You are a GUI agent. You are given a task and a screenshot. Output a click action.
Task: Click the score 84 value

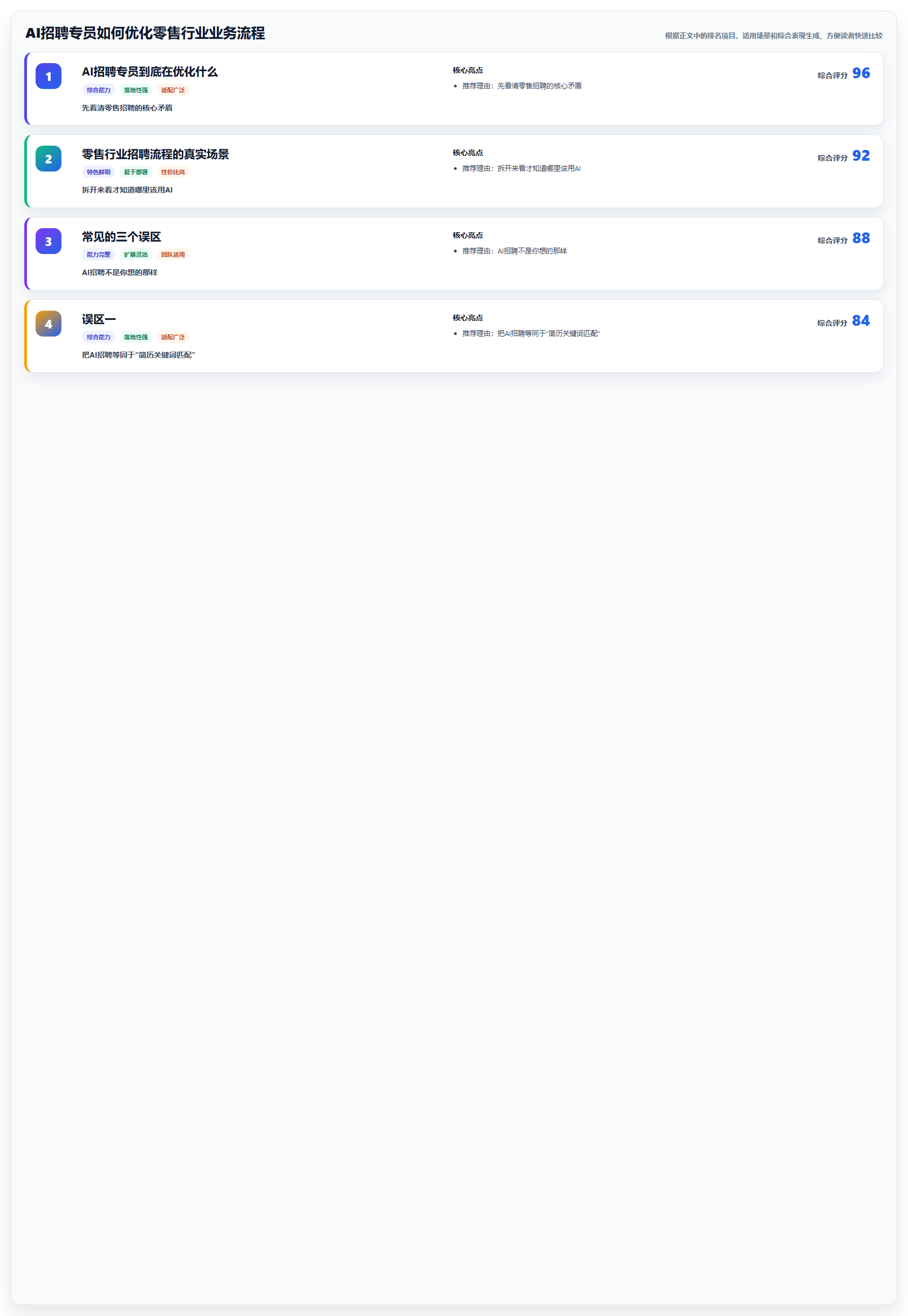pos(861,320)
